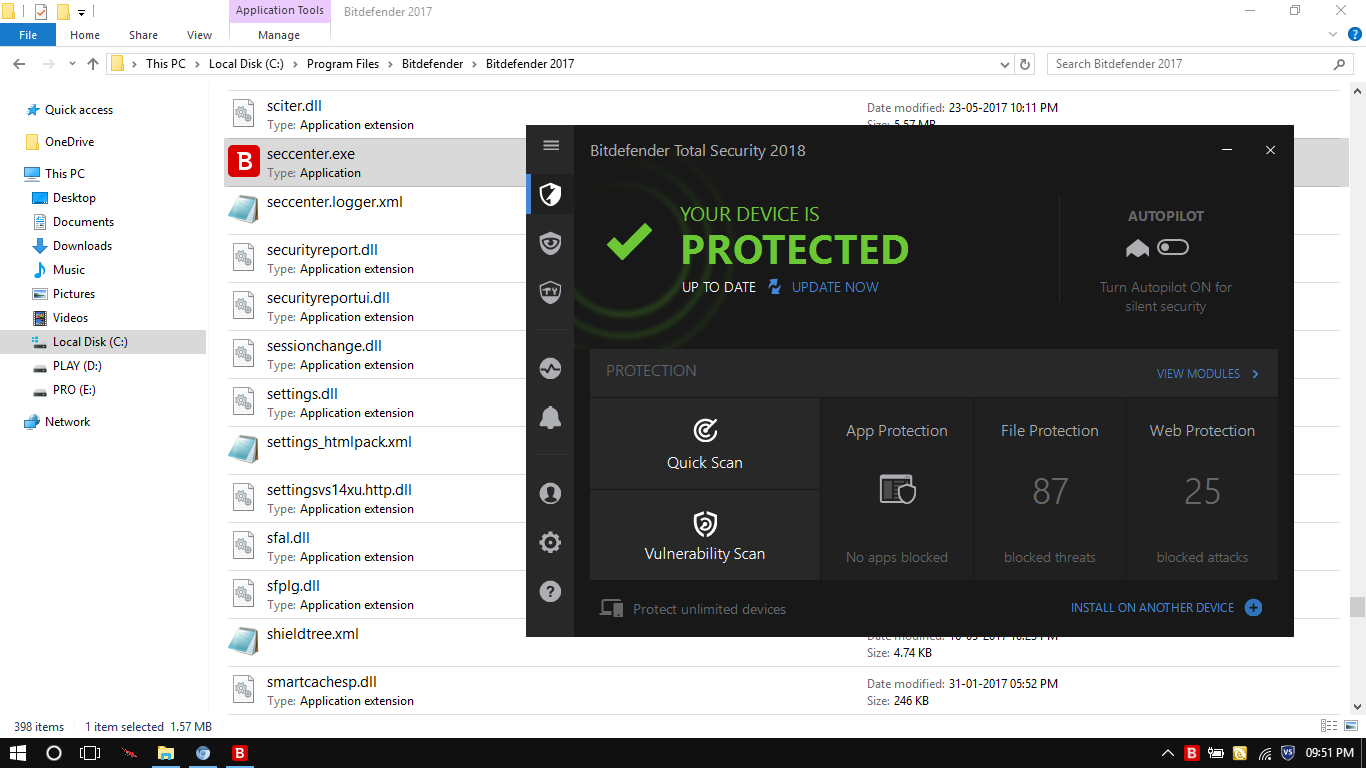The height and width of the screenshot is (768, 1366).
Task: Click the Search Bitdefender 2017 field
Action: 1200,64
